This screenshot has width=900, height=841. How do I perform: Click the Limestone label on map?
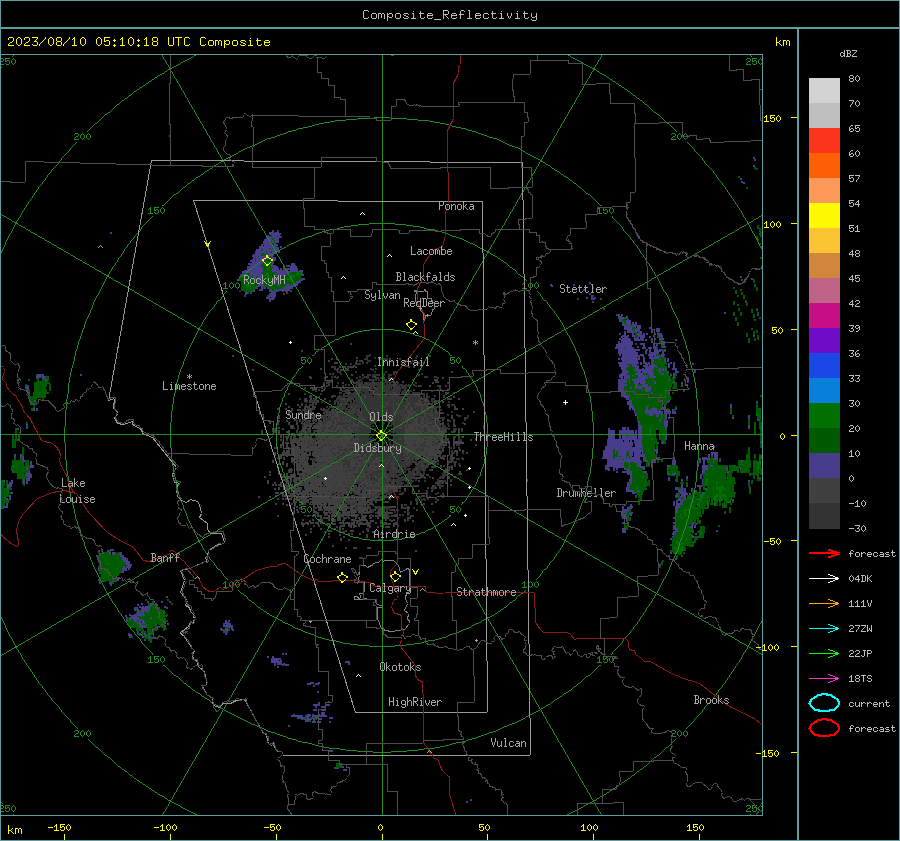point(189,386)
